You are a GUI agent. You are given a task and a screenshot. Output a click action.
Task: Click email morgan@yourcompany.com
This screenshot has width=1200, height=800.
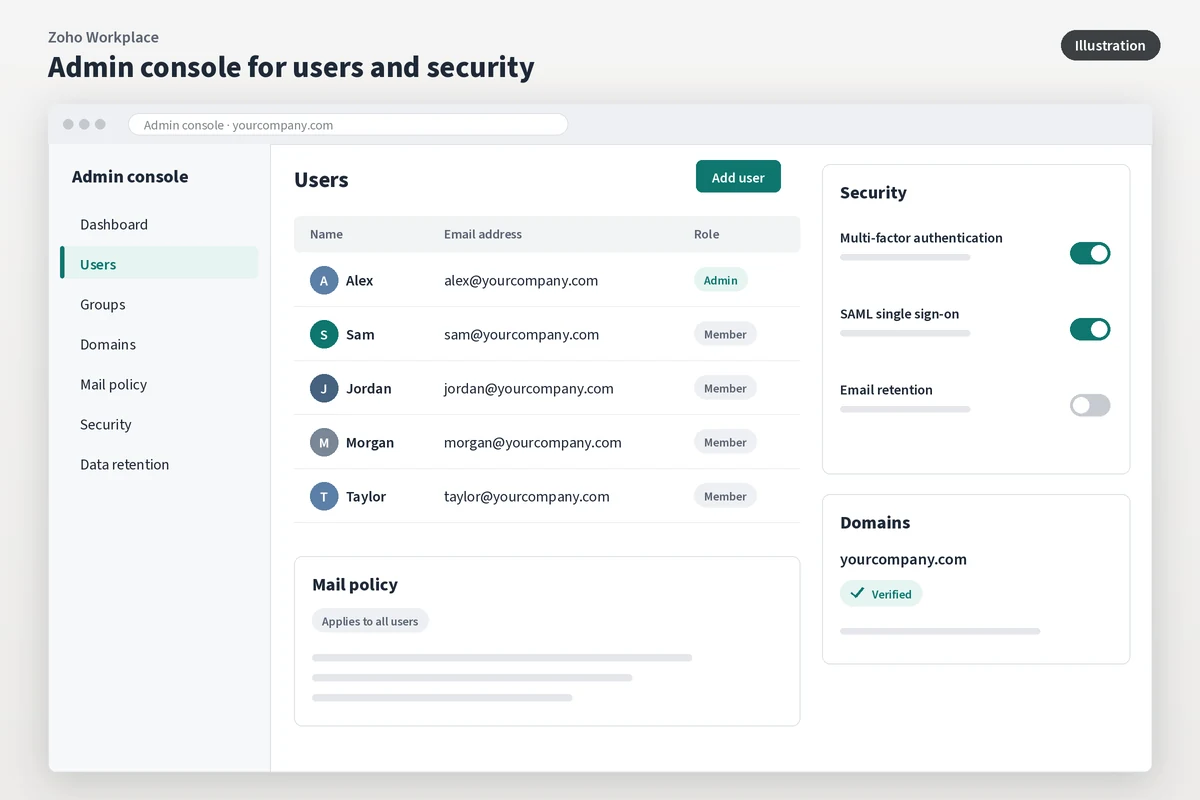[x=533, y=442]
